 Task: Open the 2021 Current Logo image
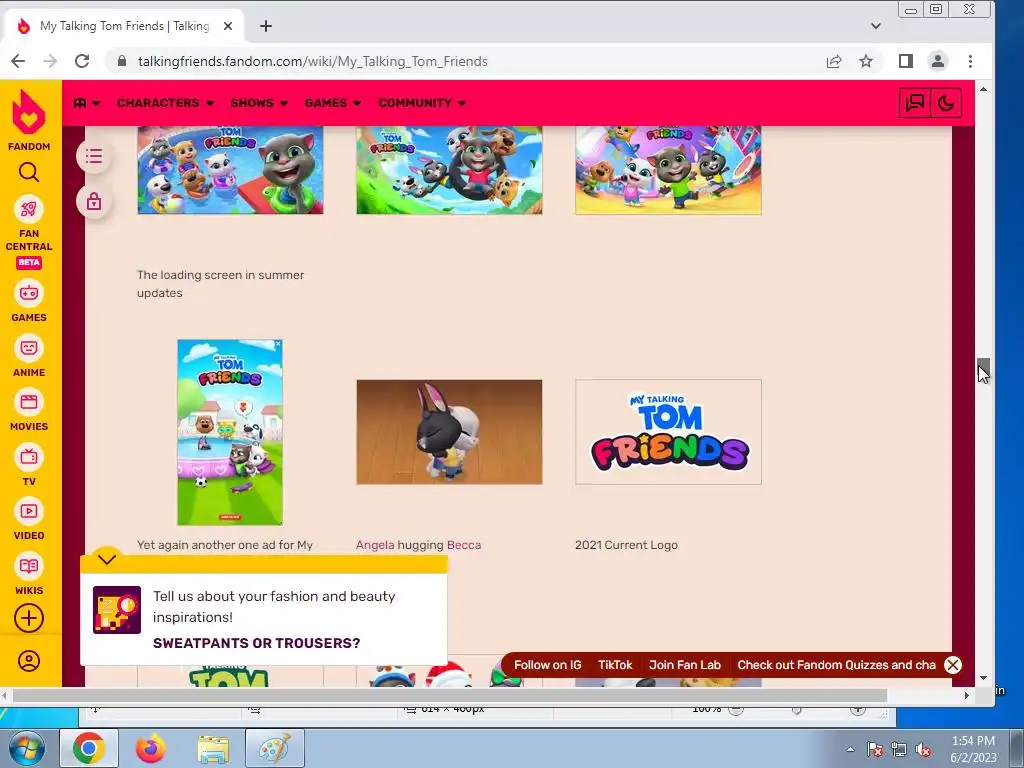pos(668,432)
